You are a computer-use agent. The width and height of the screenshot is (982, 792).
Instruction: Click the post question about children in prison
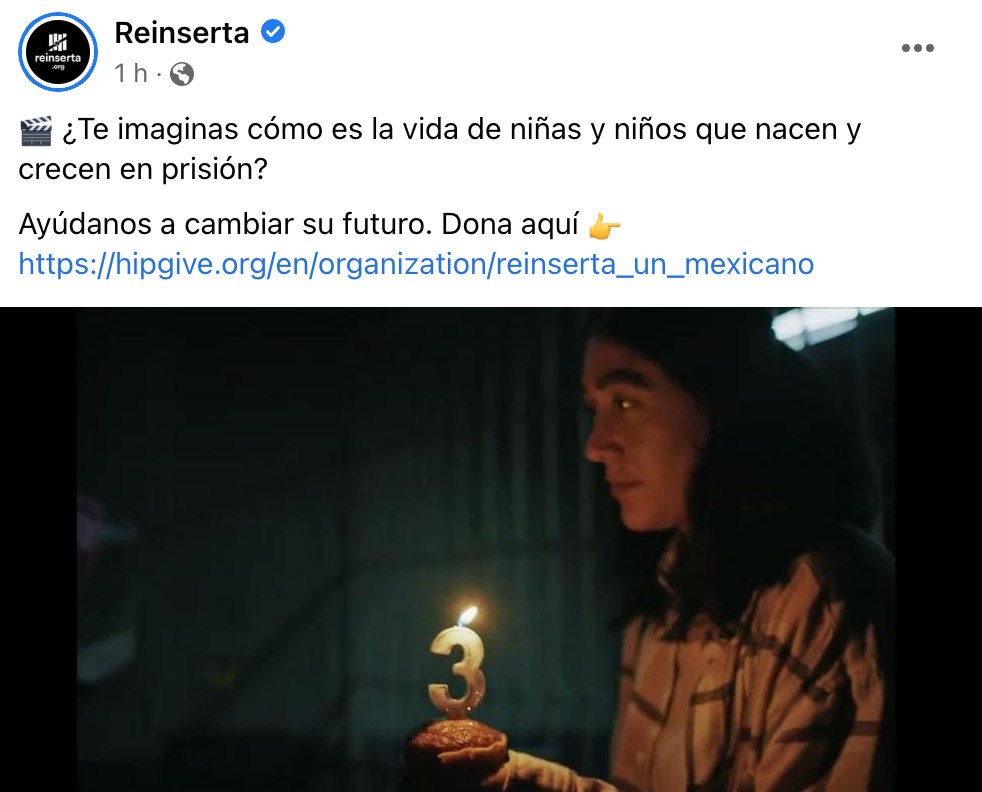point(440,149)
